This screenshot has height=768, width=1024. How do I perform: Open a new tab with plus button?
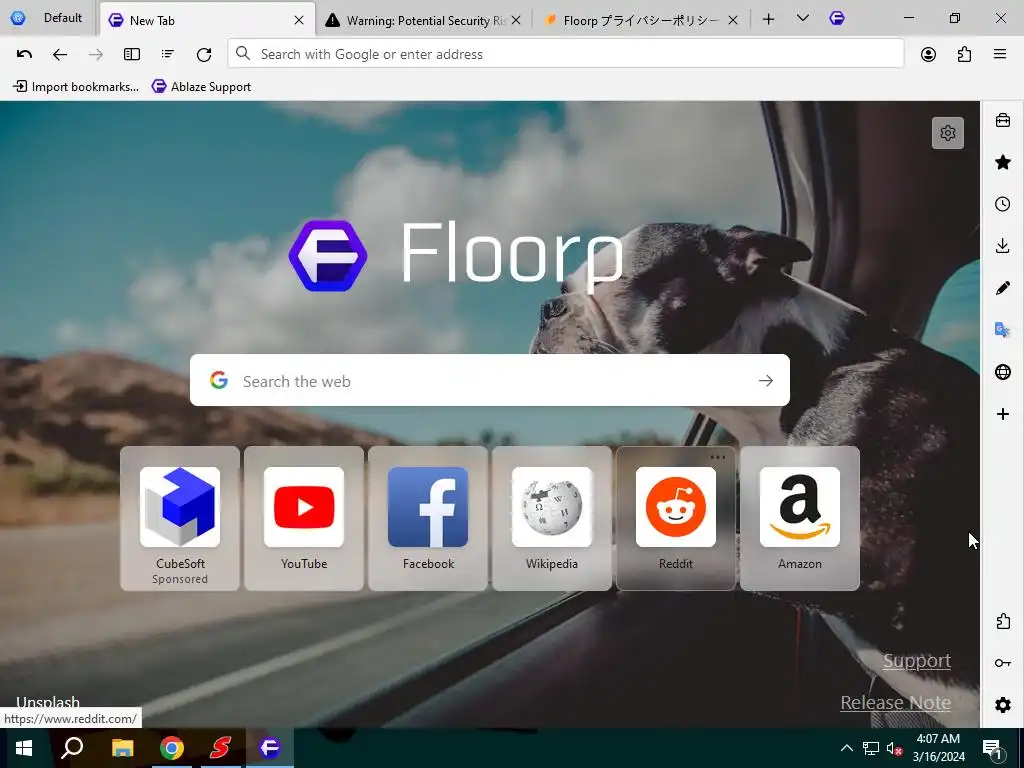pyautogui.click(x=769, y=20)
